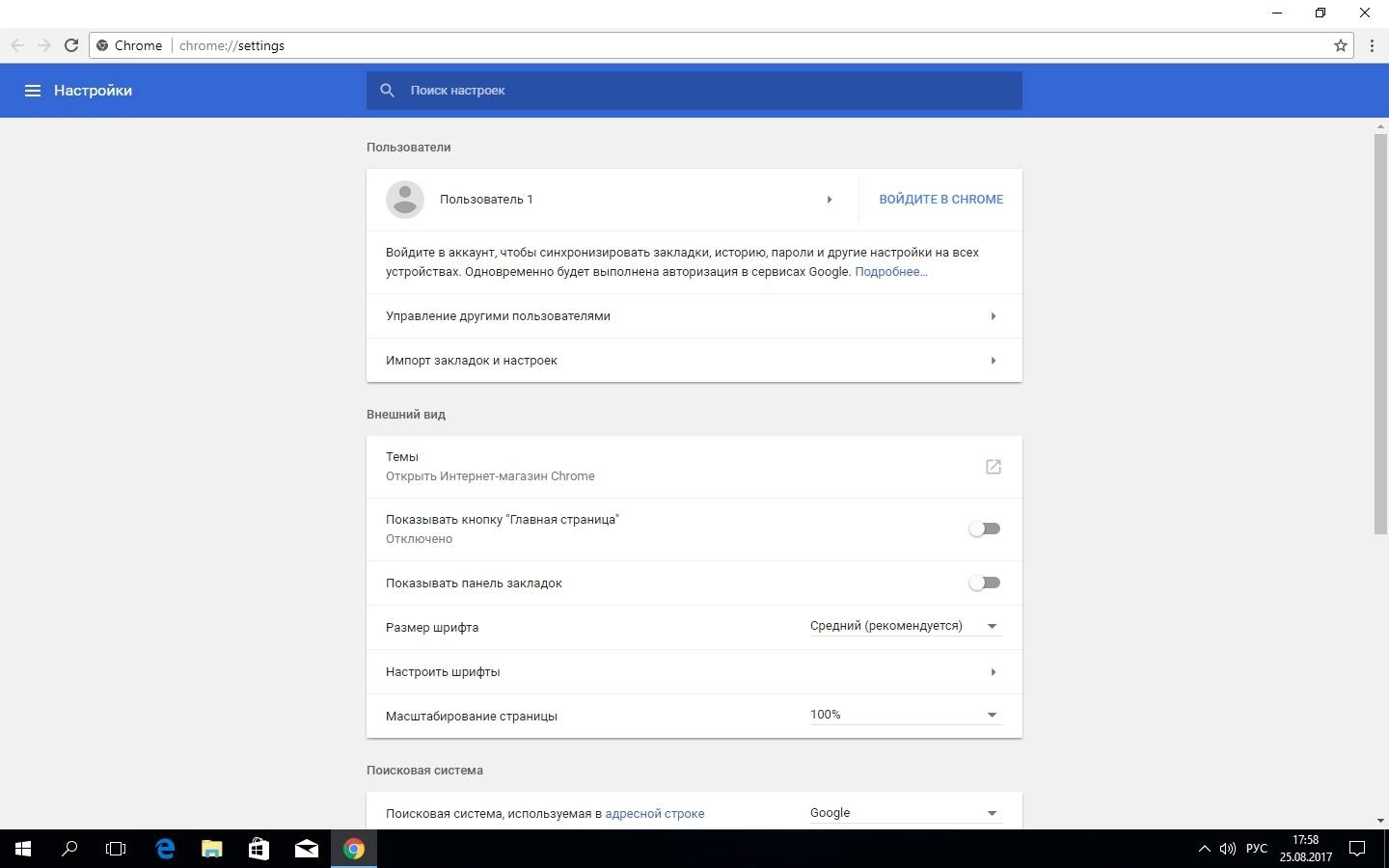Click the Поиск настроек search field

tap(694, 91)
